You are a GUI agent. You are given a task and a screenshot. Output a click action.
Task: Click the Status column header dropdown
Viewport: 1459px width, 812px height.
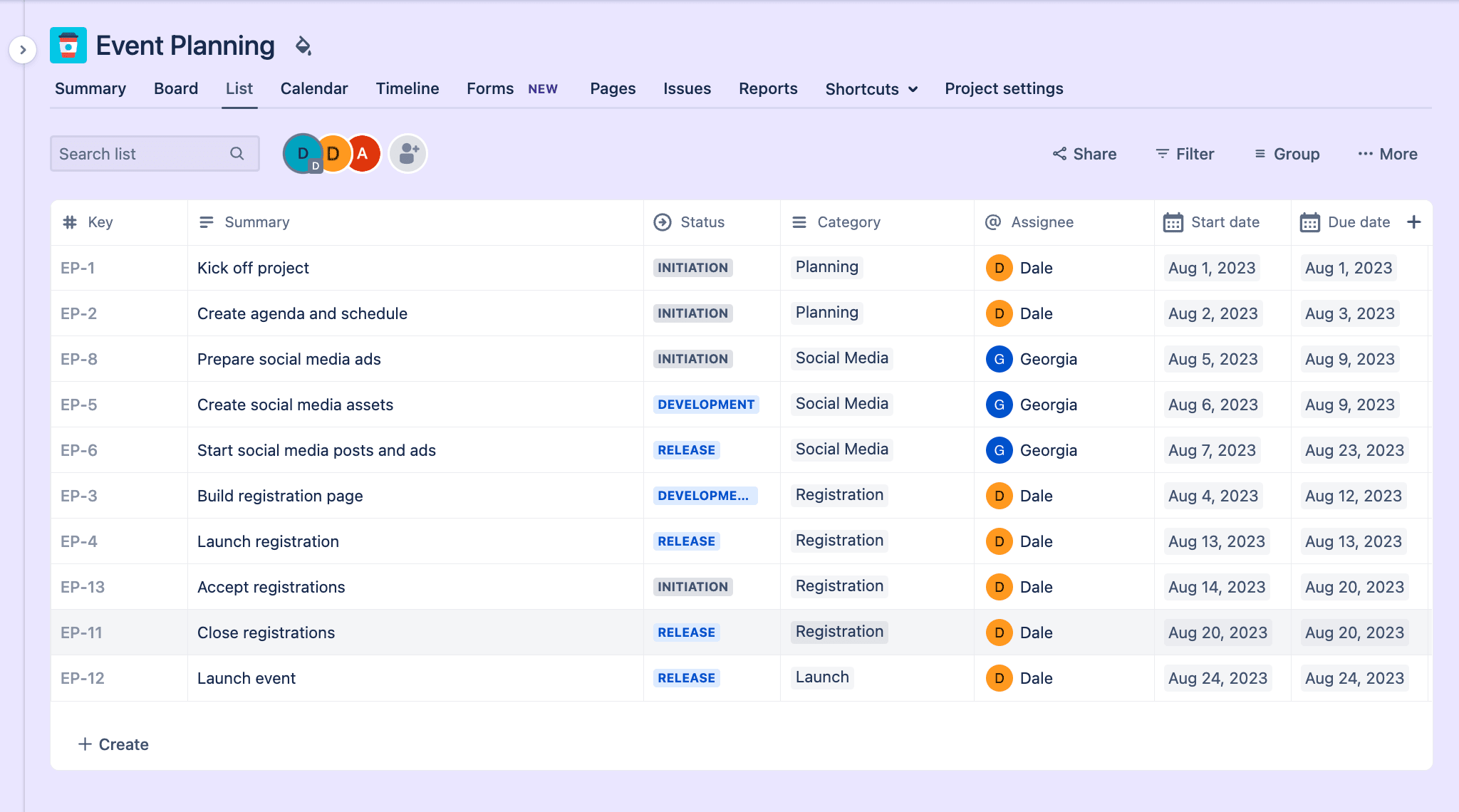pos(702,222)
